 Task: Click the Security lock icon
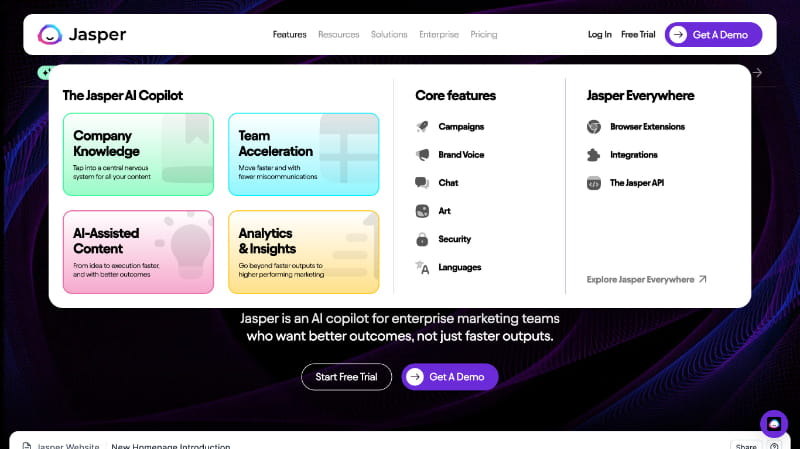point(422,239)
